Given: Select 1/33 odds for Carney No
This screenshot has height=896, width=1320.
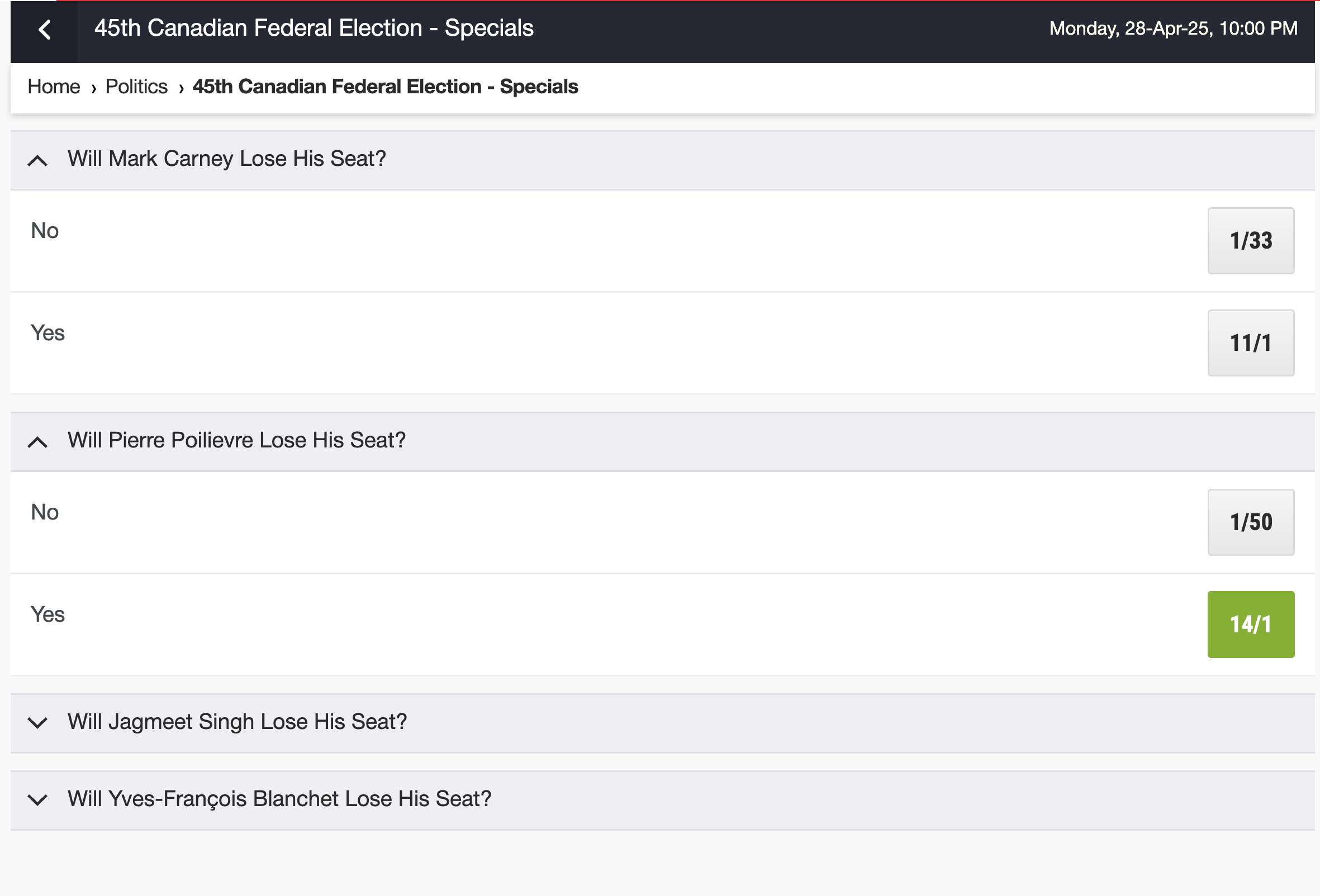Looking at the screenshot, I should [x=1251, y=241].
